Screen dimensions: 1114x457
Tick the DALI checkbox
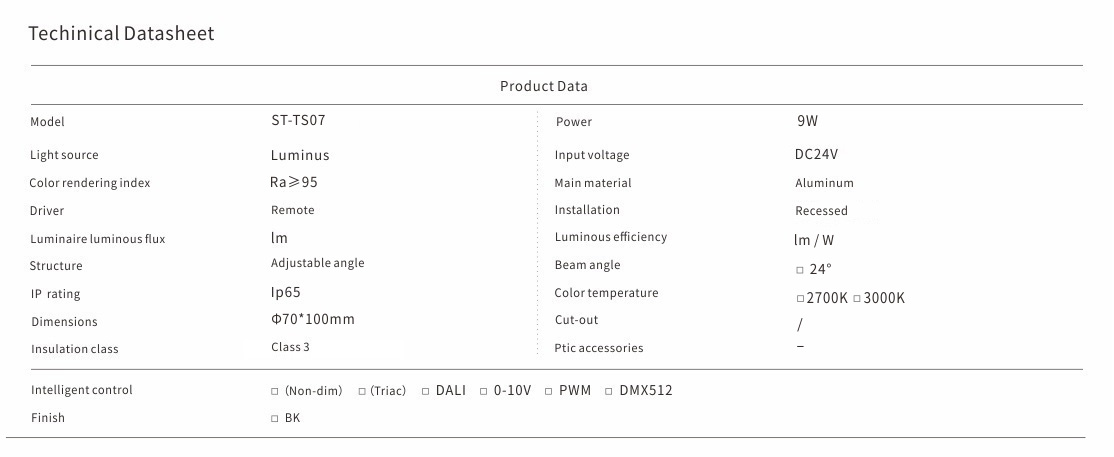click(426, 391)
